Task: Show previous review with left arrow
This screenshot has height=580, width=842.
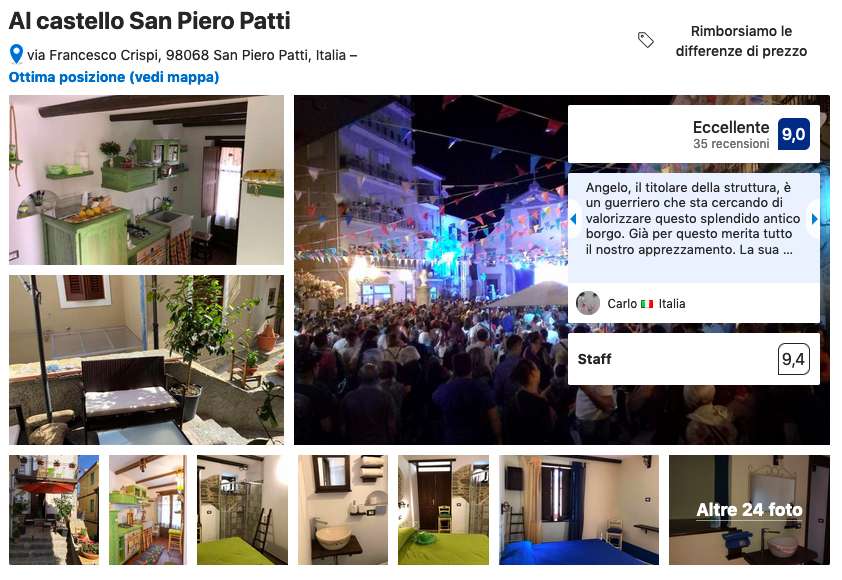Action: (x=574, y=219)
